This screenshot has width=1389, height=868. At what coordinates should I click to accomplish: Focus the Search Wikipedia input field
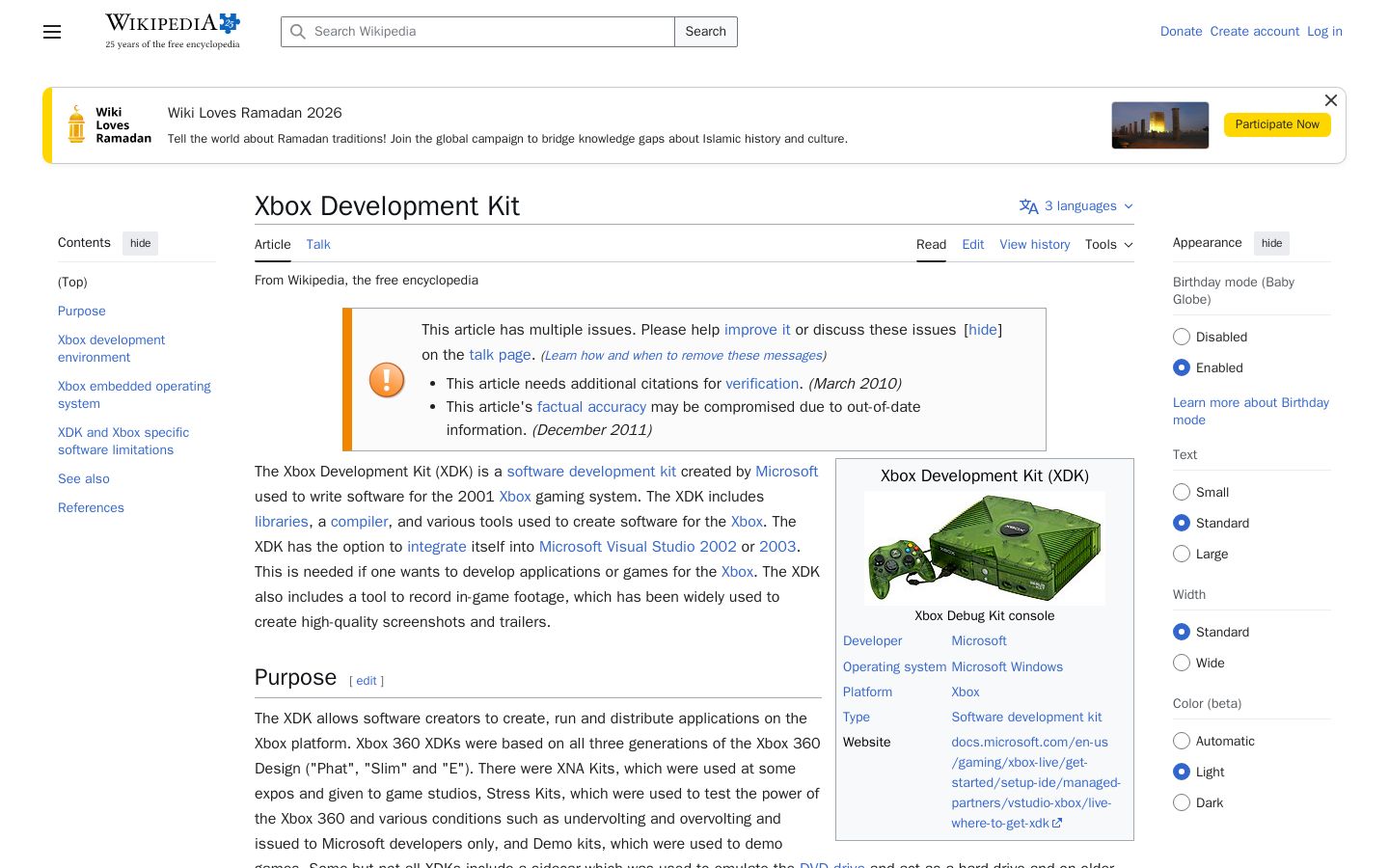click(x=477, y=32)
